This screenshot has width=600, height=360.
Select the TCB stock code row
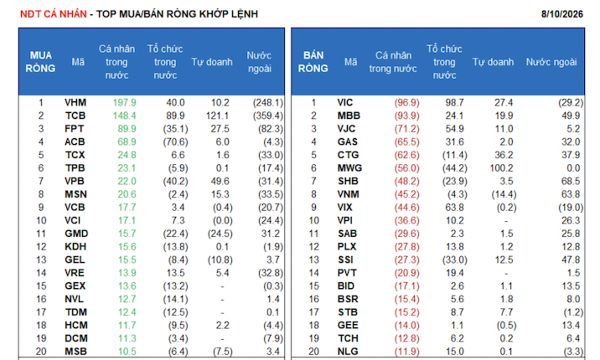(151, 116)
